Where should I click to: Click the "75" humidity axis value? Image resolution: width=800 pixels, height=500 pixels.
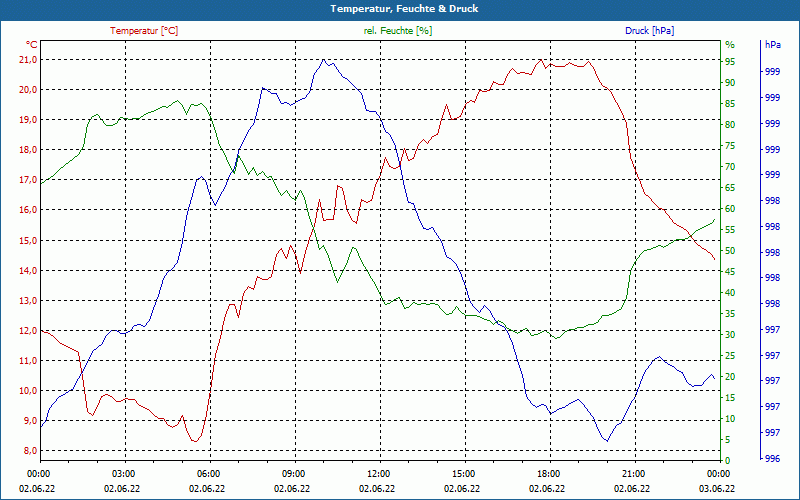coord(730,146)
